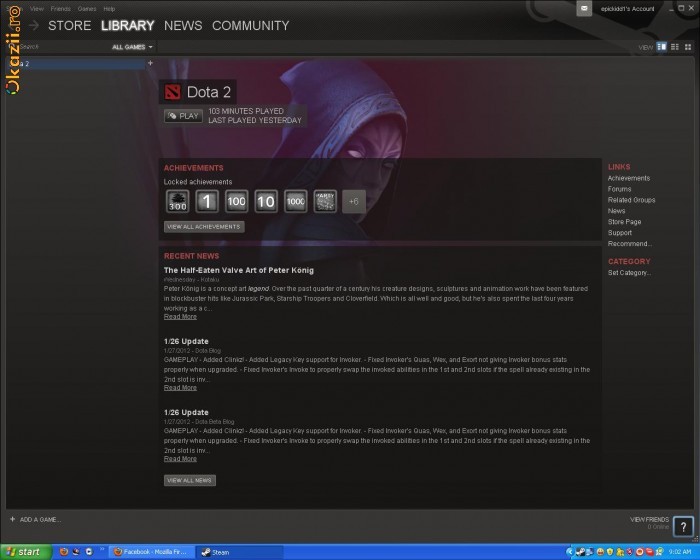Click the Steam taskbar button
Screen dimensions: 700x560
240,552
